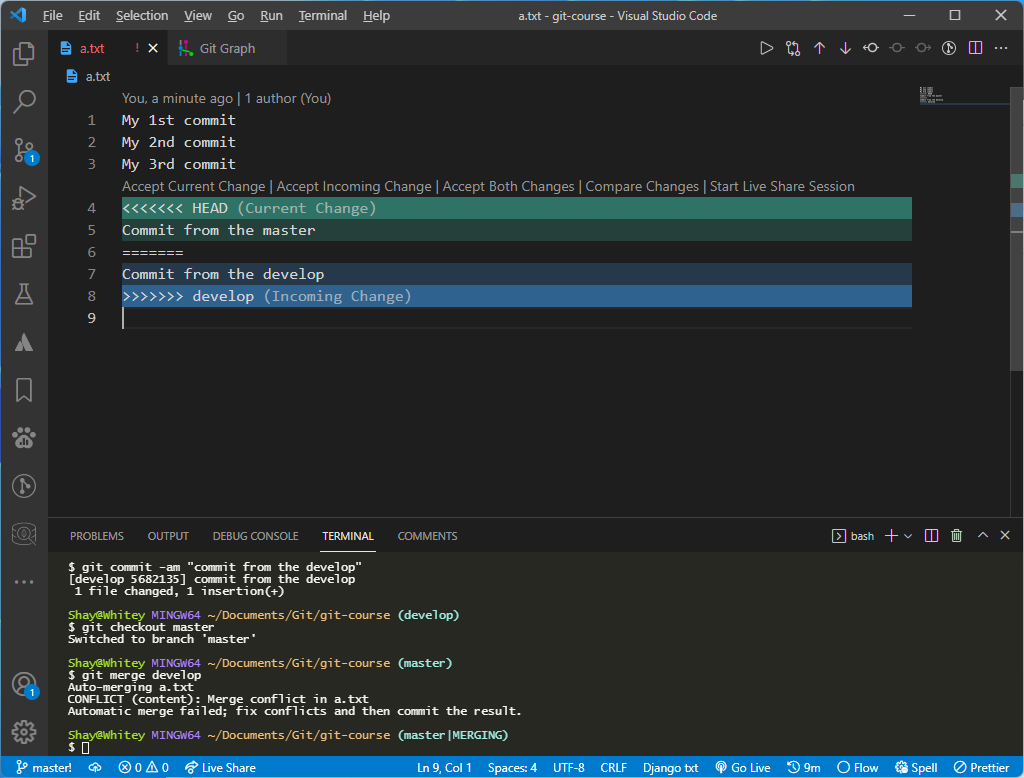Viewport: 1024px width, 778px height.
Task: Open the Testing beaker icon
Action: (x=24, y=295)
